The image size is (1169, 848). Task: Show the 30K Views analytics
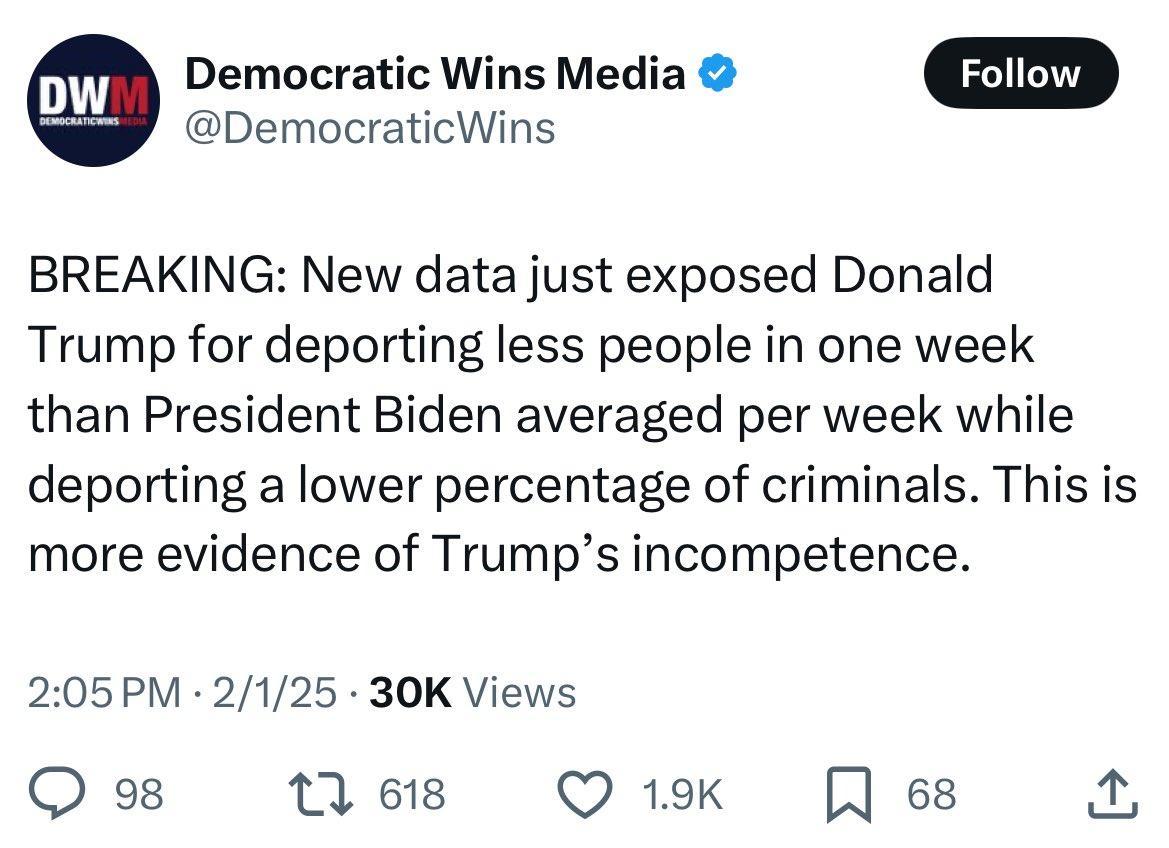pos(473,692)
